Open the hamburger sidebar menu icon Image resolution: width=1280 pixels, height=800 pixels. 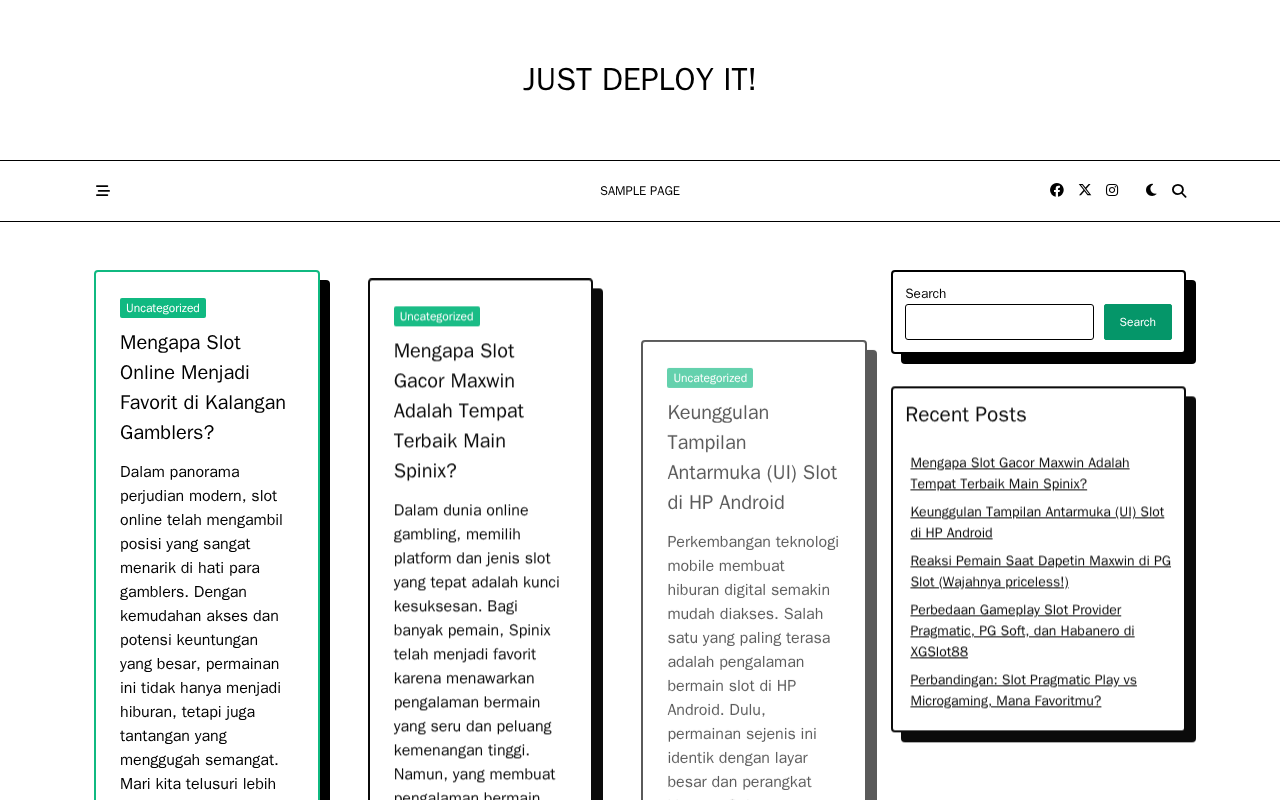(x=102, y=191)
